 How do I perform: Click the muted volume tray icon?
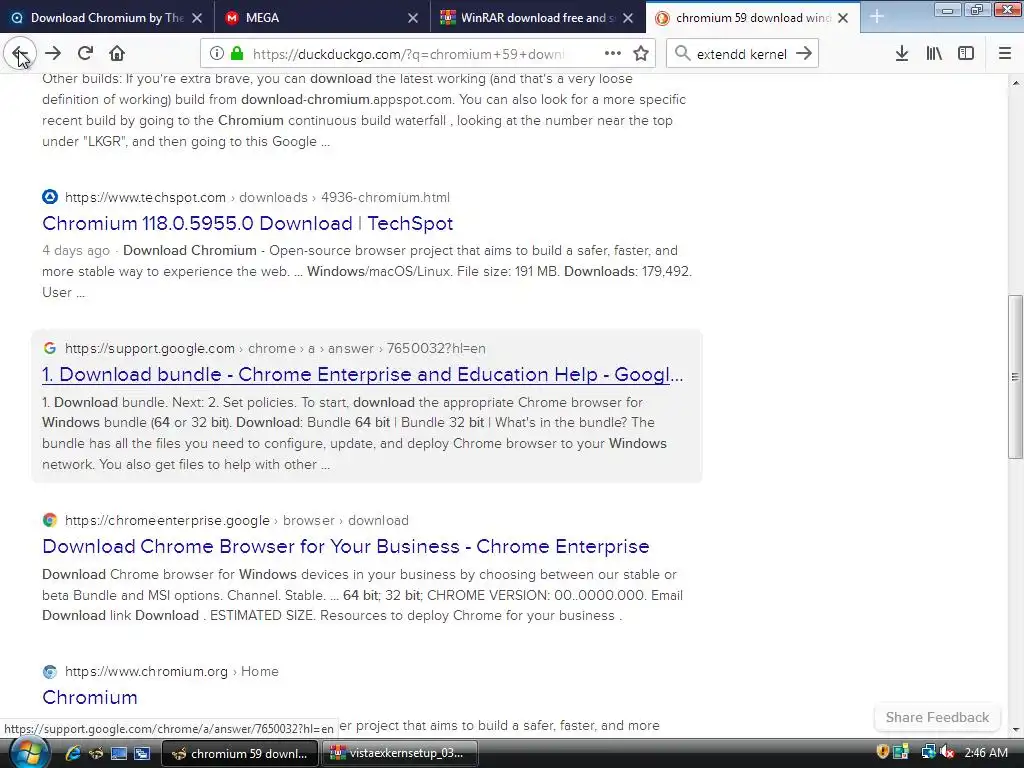coord(947,752)
